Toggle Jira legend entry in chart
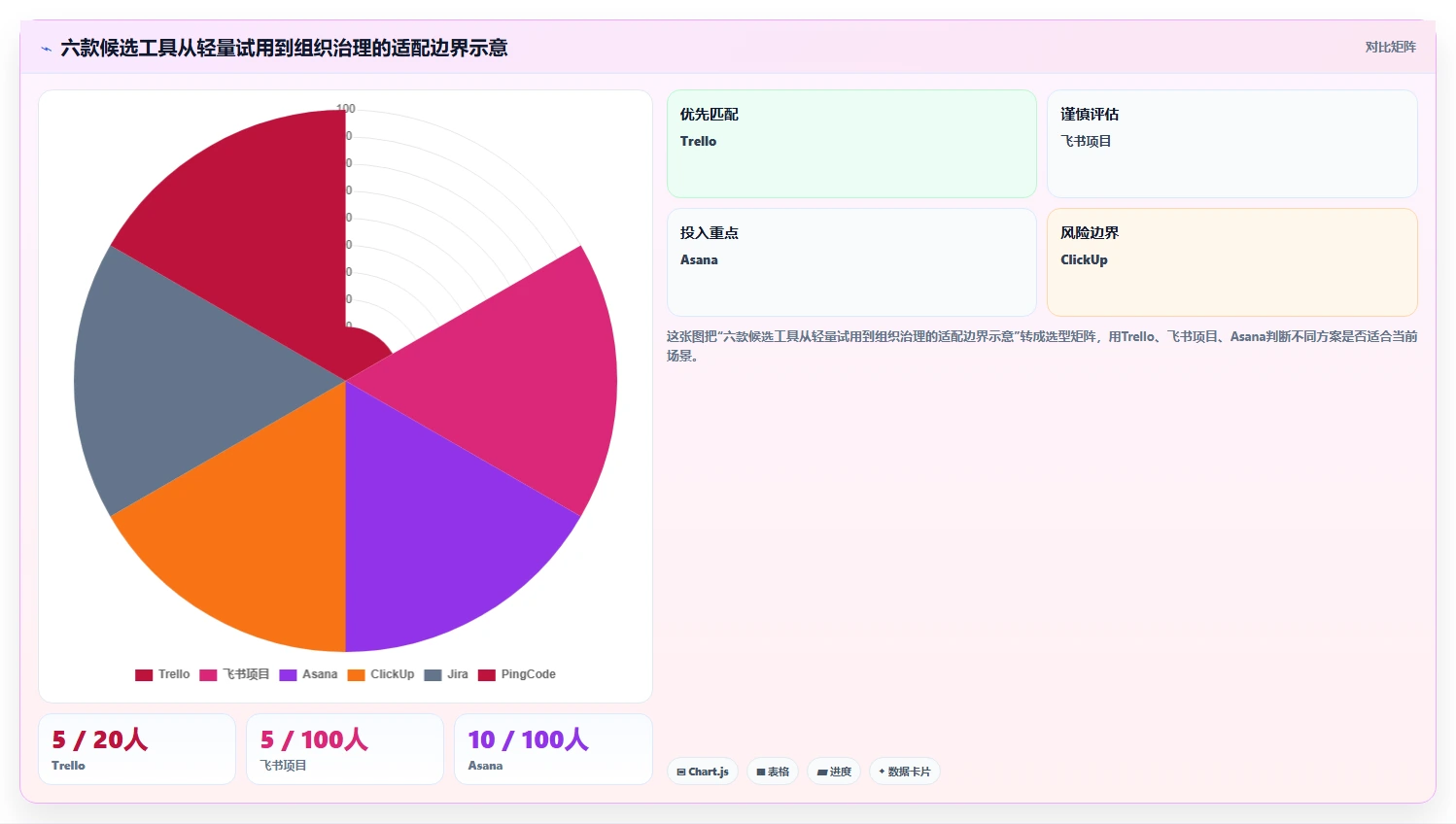Image resolution: width=1456 pixels, height=824 pixels. coord(446,674)
